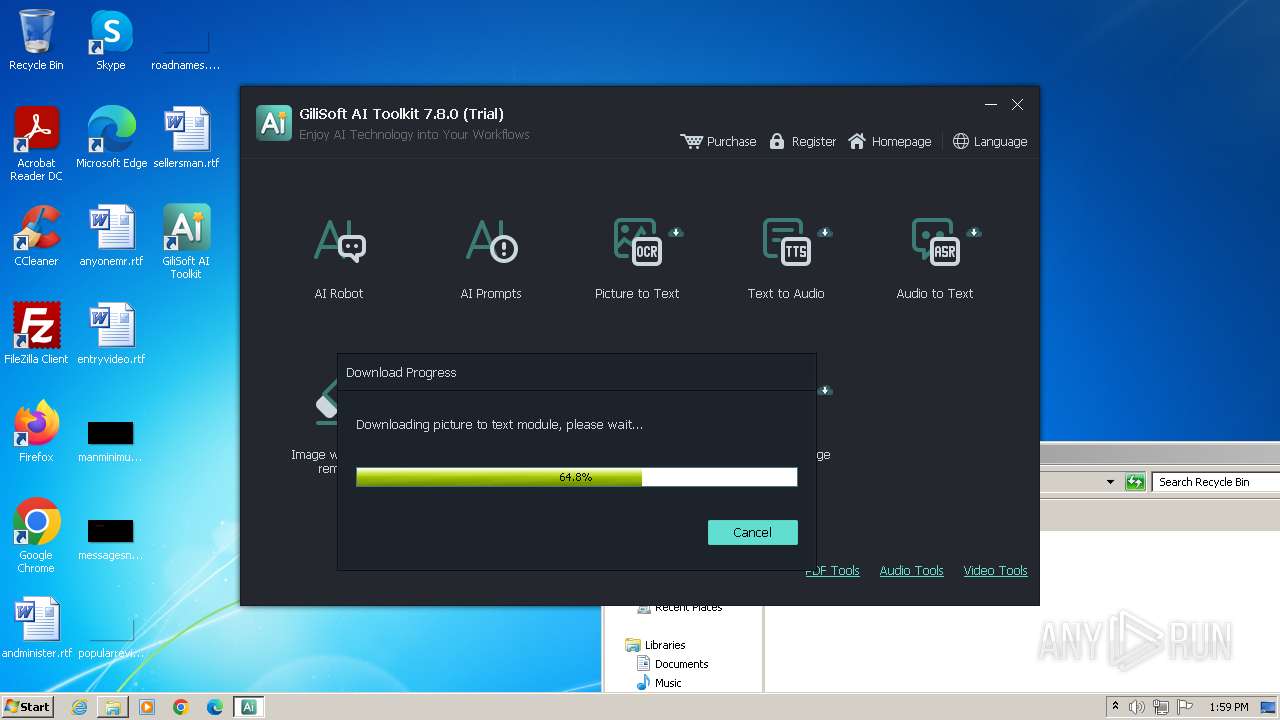Image resolution: width=1280 pixels, height=720 pixels.
Task: Click the Search Recycle Bin field in Explorer
Action: coord(1216,482)
